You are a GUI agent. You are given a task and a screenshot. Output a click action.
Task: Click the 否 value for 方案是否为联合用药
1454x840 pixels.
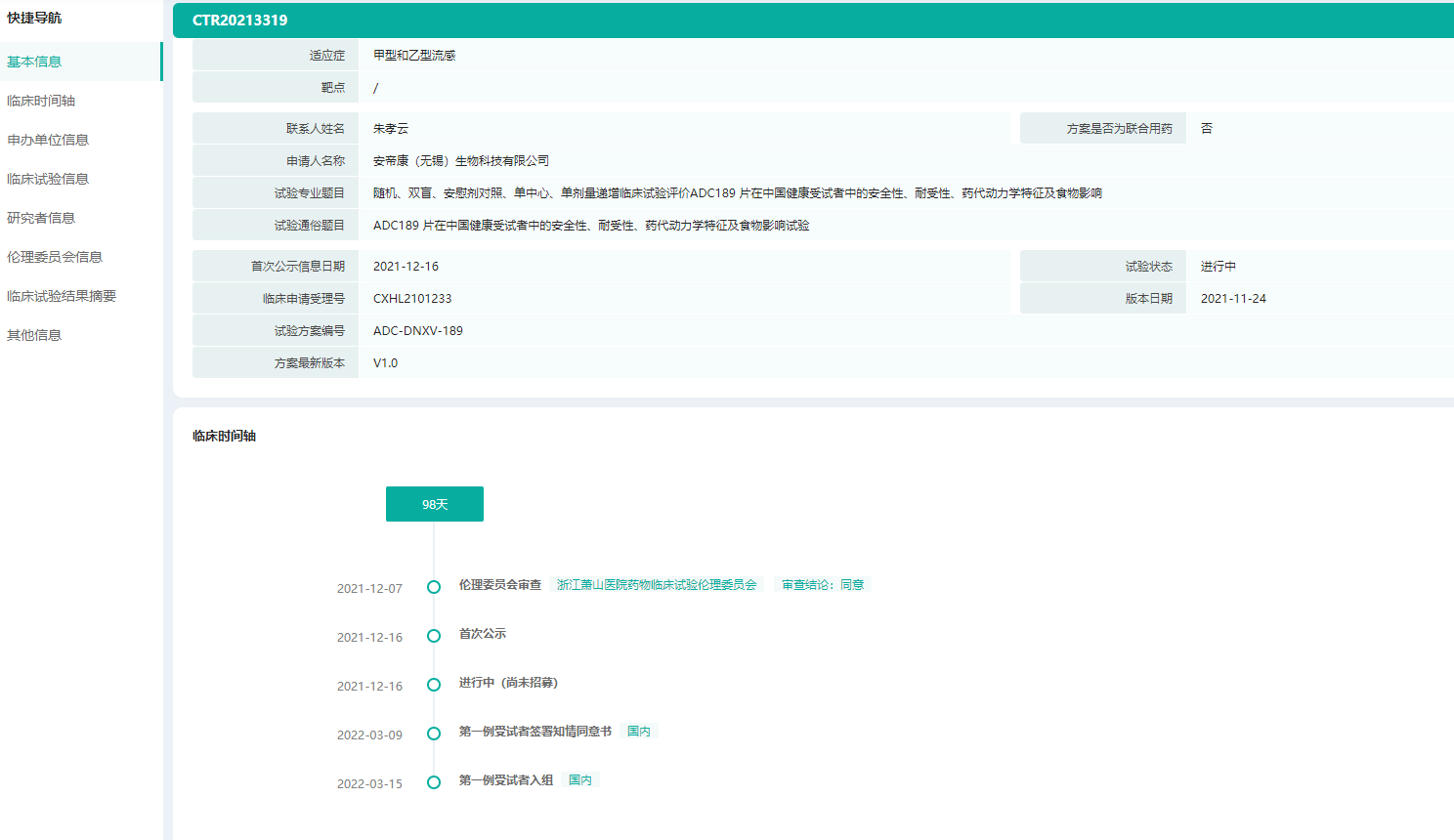(x=1207, y=129)
